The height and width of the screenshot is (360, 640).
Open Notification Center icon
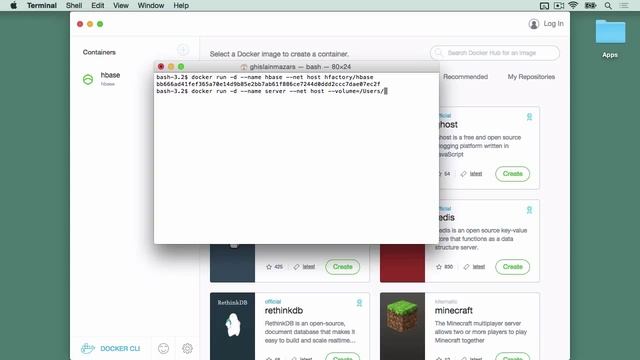(624, 6)
